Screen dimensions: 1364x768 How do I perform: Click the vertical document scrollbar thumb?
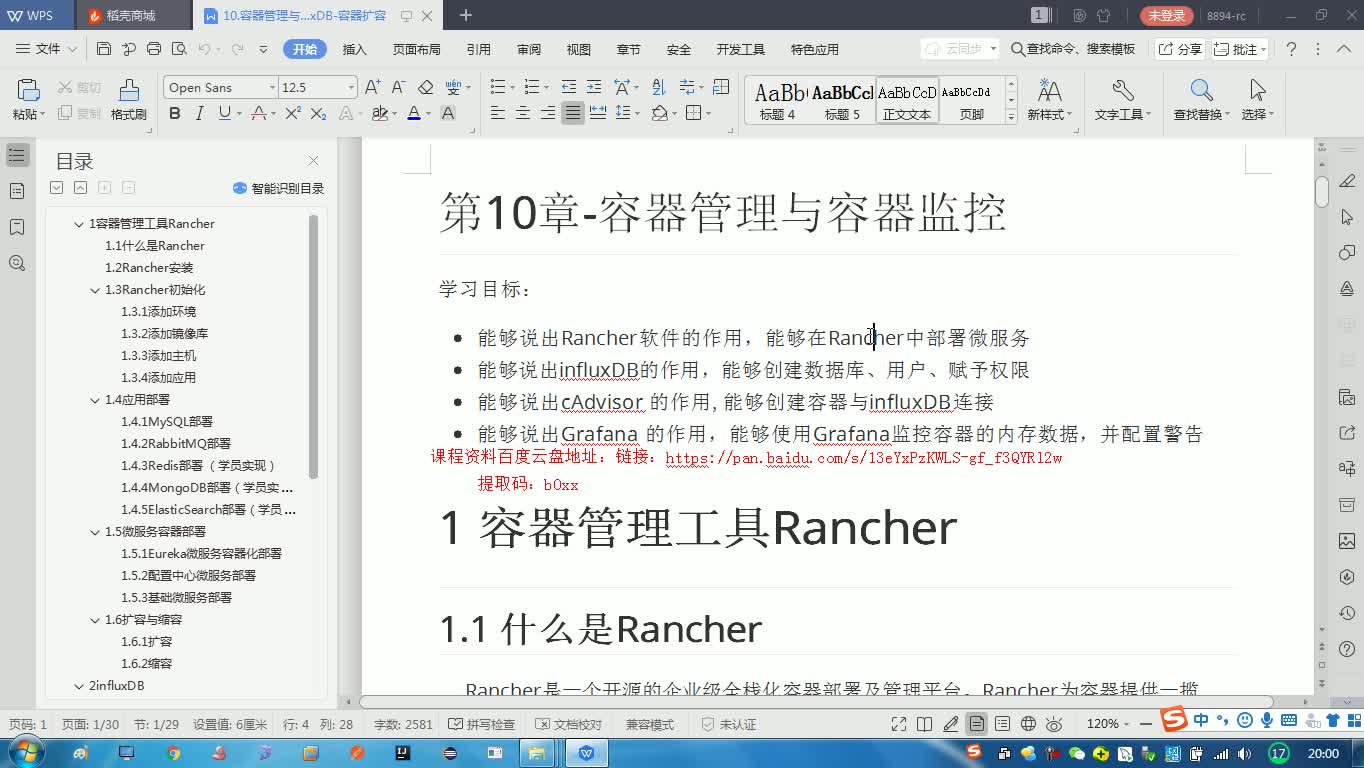pos(1322,190)
